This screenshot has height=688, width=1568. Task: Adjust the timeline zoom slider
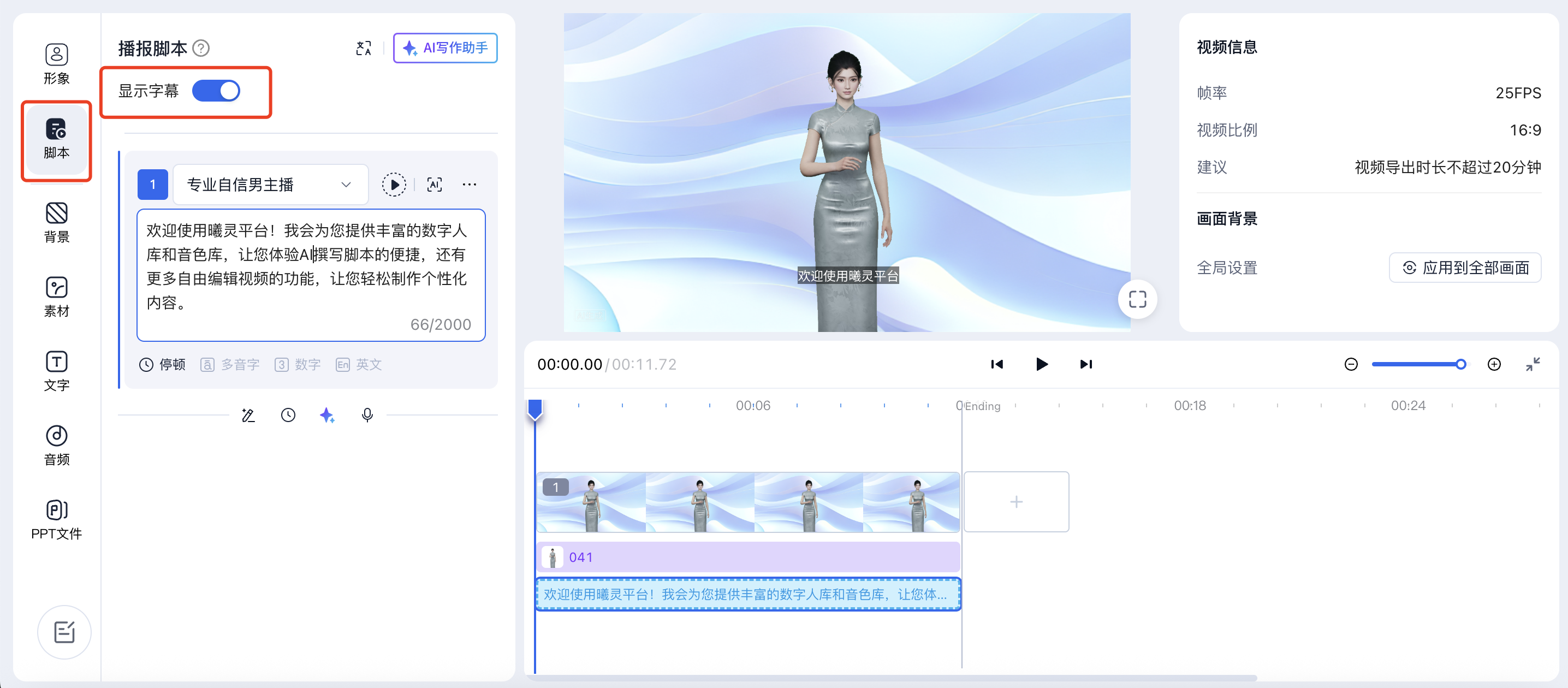tap(1460, 364)
